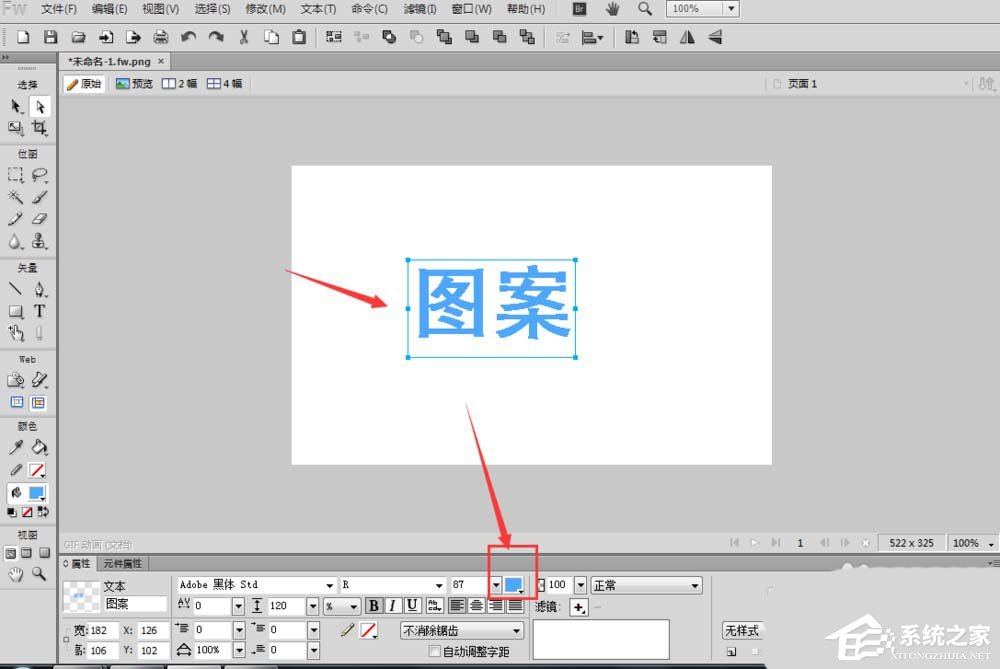Click the add filter plus button
This screenshot has width=1000, height=669.
pyautogui.click(x=577, y=607)
